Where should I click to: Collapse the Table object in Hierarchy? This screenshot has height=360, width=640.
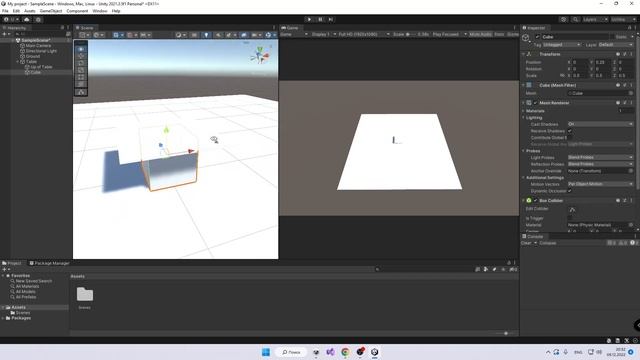(18, 62)
